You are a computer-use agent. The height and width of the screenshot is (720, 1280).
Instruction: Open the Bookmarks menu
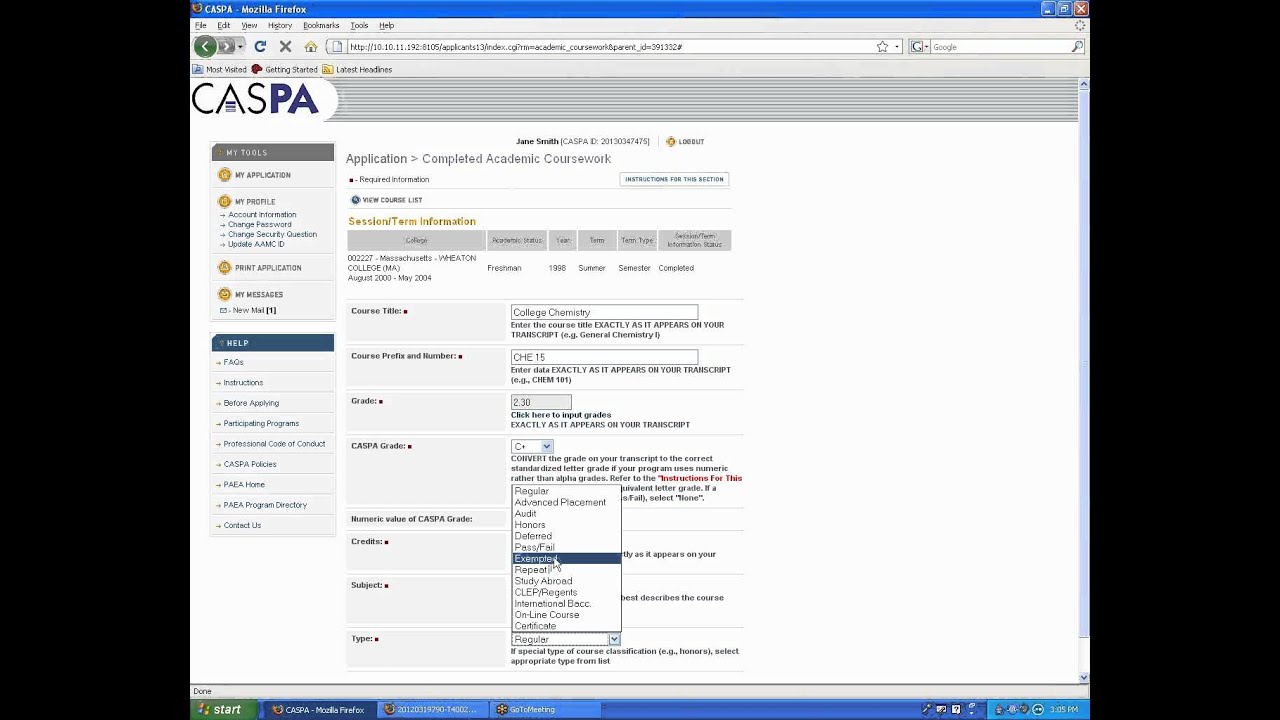click(321, 25)
